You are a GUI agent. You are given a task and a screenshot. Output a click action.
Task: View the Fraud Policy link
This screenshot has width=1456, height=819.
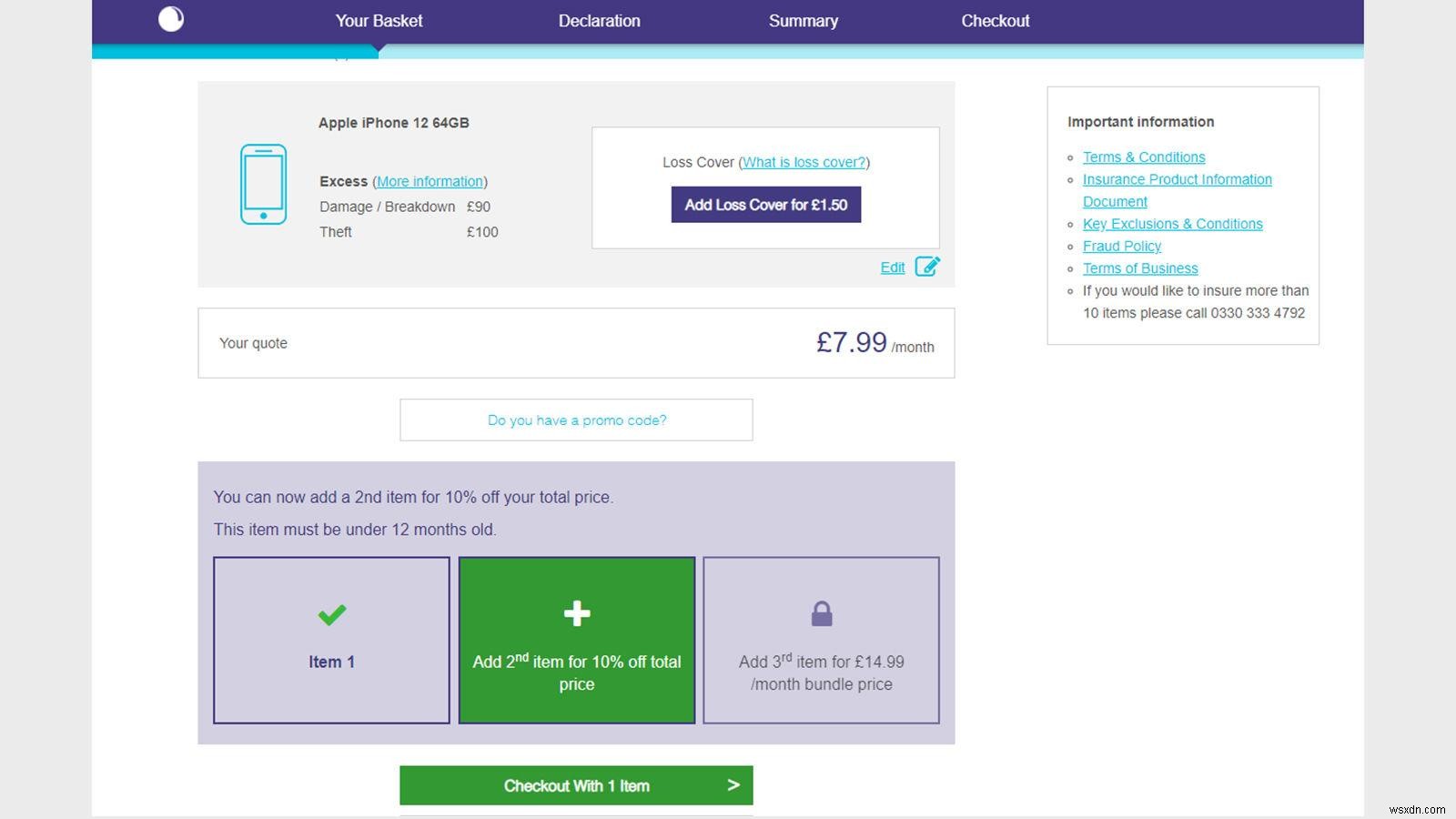(x=1121, y=246)
